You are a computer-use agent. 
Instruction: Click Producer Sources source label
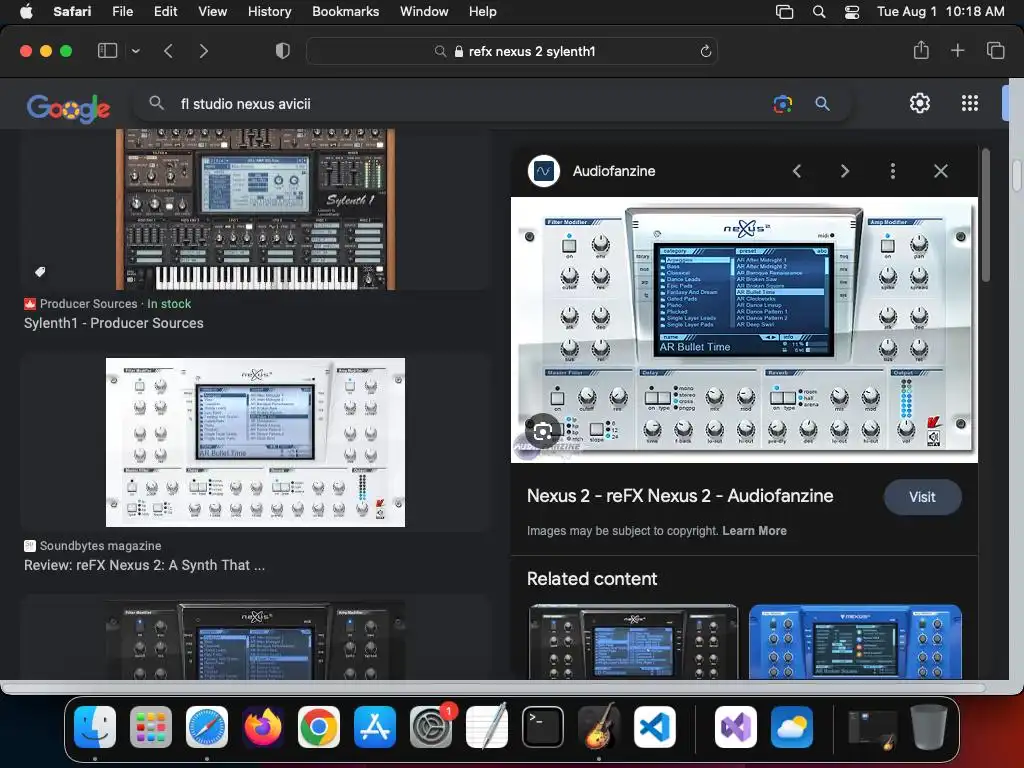click(89, 304)
